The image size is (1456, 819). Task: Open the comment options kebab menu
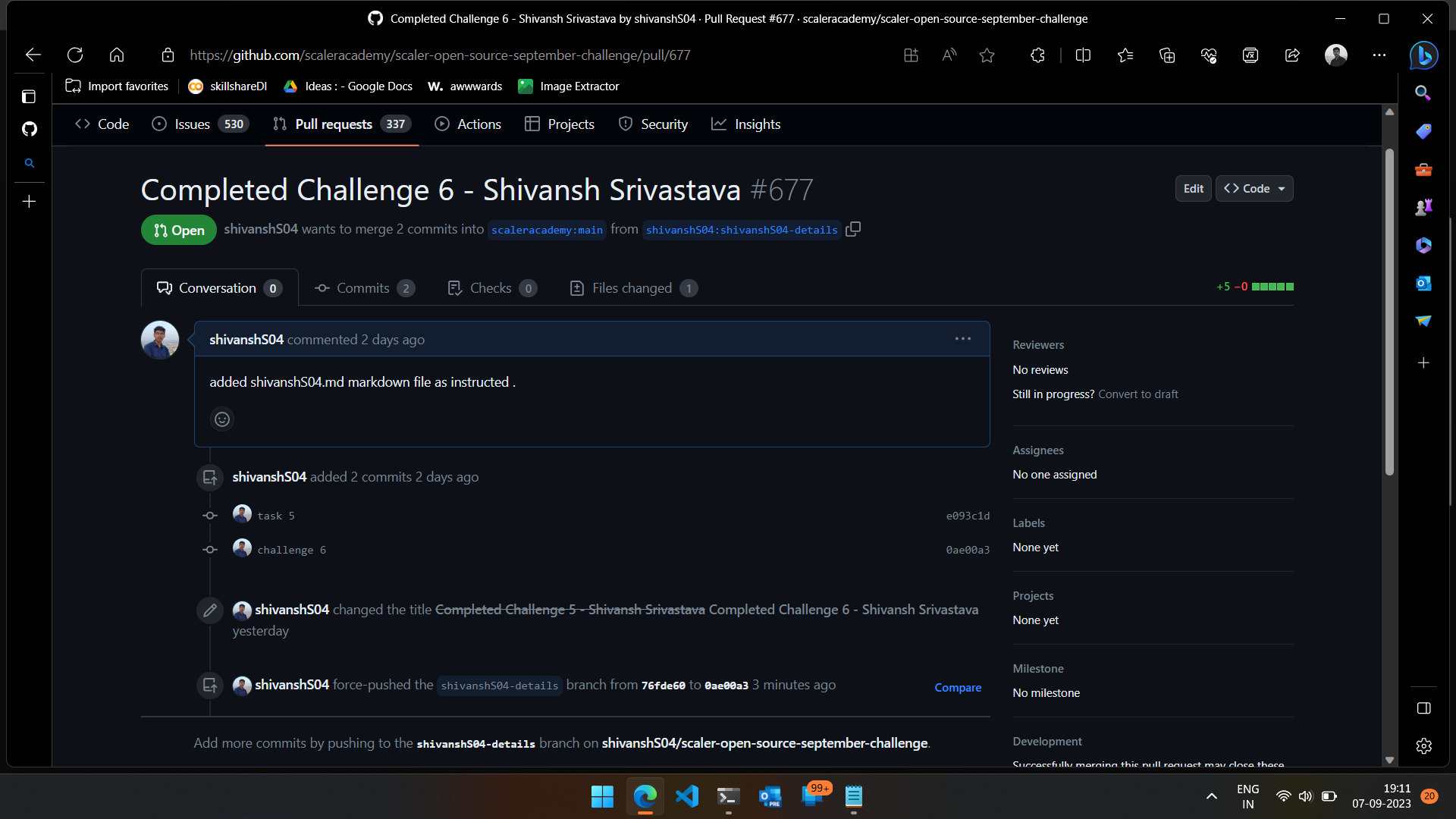(x=963, y=338)
